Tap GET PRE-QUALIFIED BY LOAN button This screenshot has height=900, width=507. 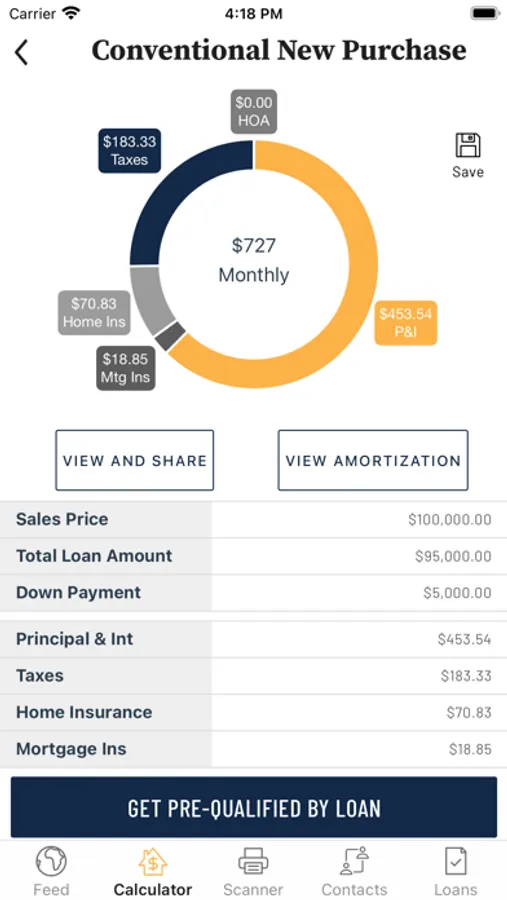[x=254, y=807]
